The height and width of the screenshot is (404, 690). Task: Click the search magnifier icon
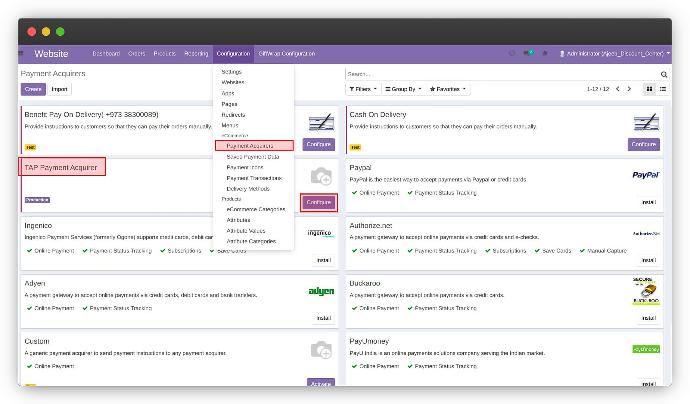point(664,74)
